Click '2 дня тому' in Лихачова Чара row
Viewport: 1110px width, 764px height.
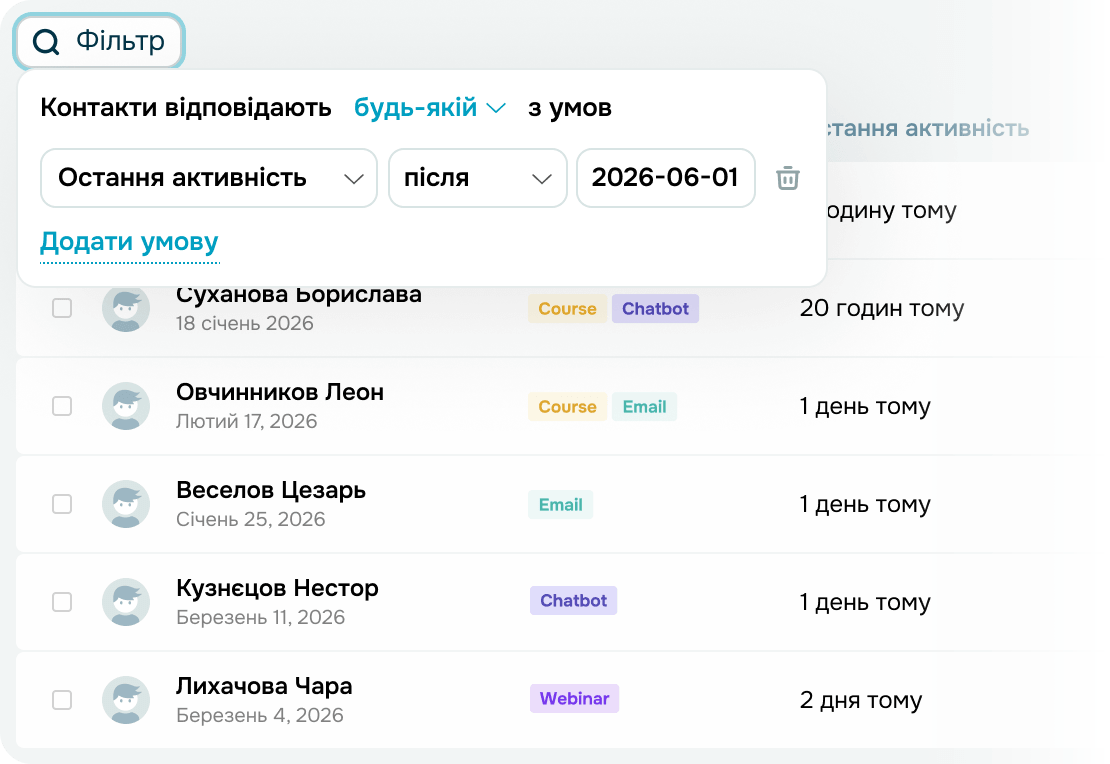pyautogui.click(x=861, y=700)
